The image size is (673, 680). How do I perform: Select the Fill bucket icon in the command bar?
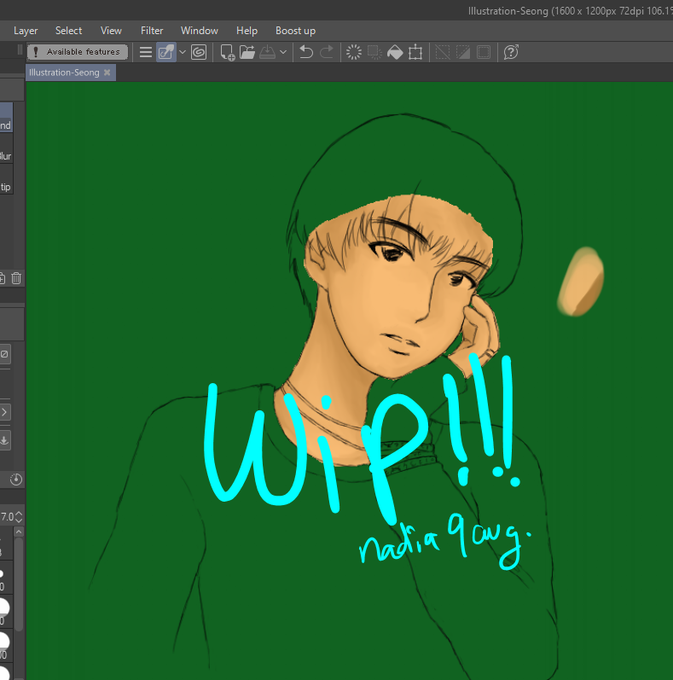pyautogui.click(x=395, y=52)
